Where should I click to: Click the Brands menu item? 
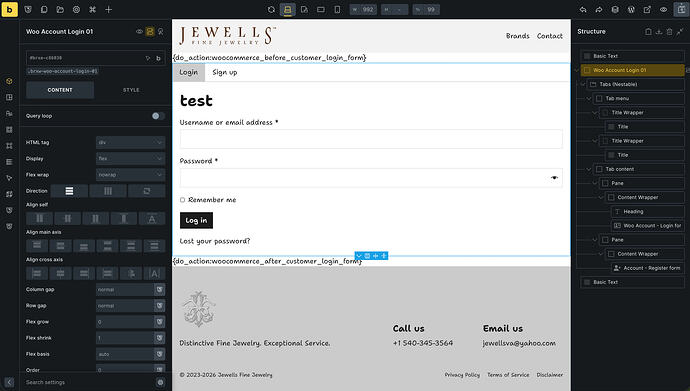click(x=518, y=36)
